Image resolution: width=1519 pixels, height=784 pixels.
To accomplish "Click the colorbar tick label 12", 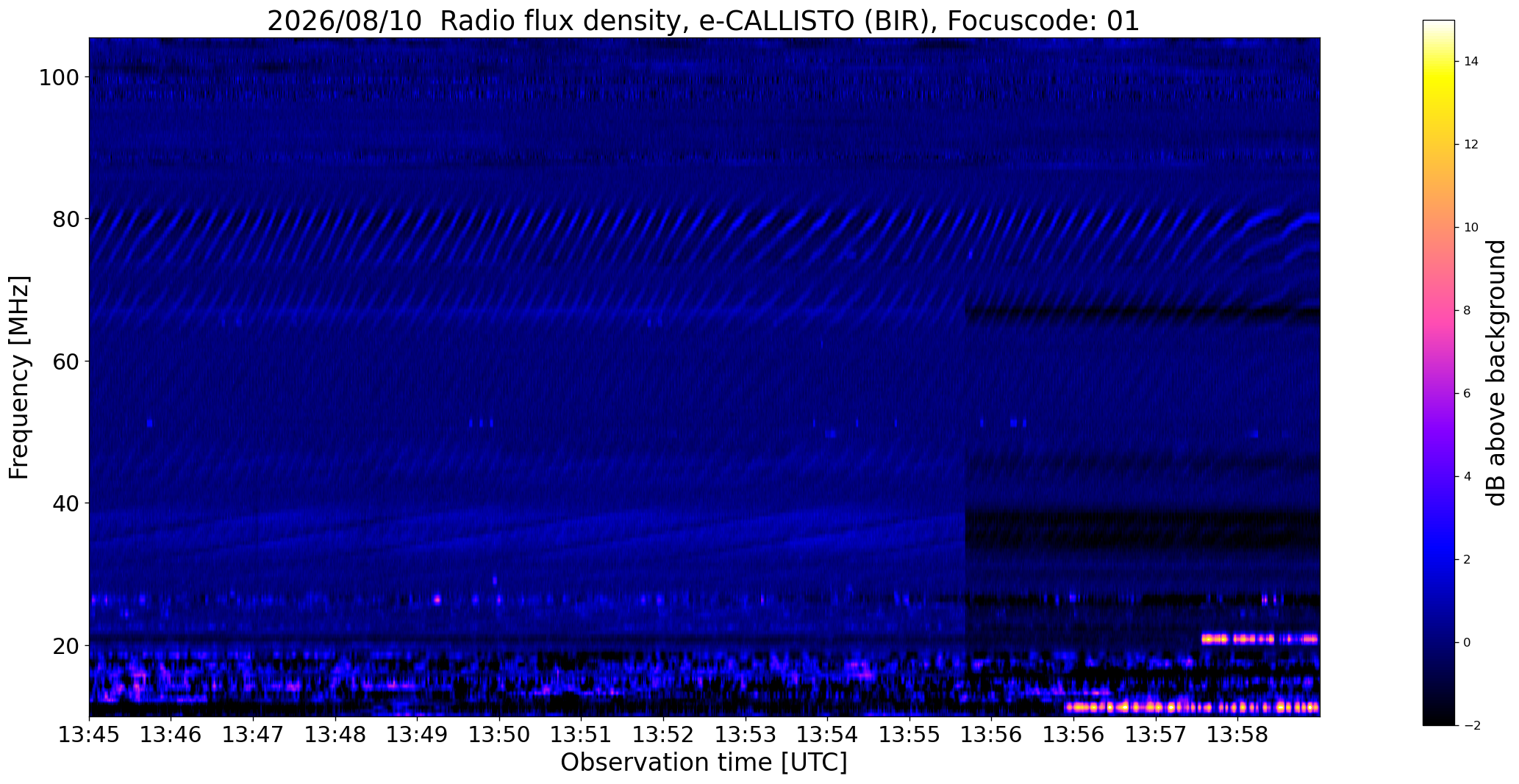I will tap(1470, 145).
